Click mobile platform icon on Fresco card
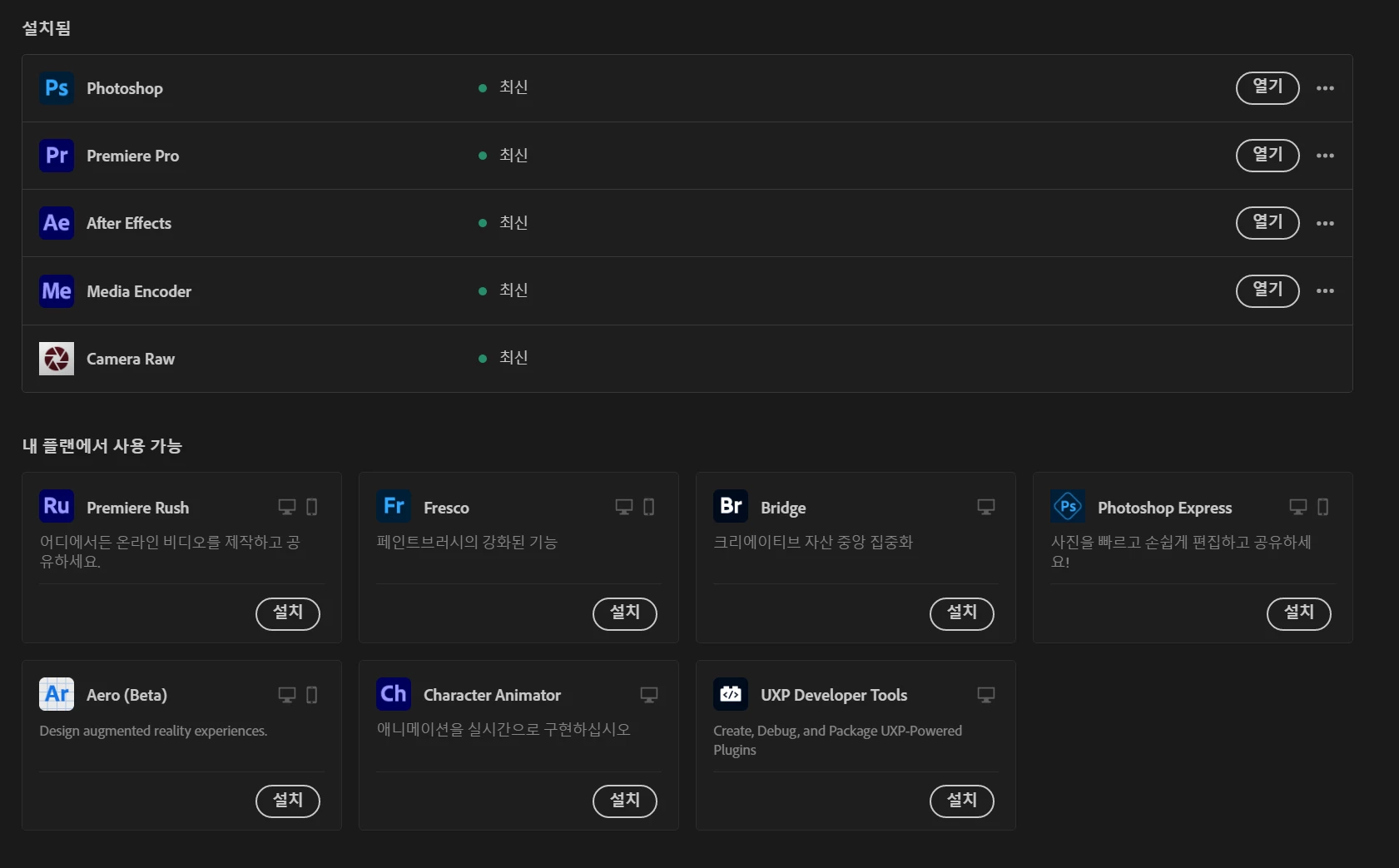Image resolution: width=1399 pixels, height=868 pixels. tap(649, 507)
